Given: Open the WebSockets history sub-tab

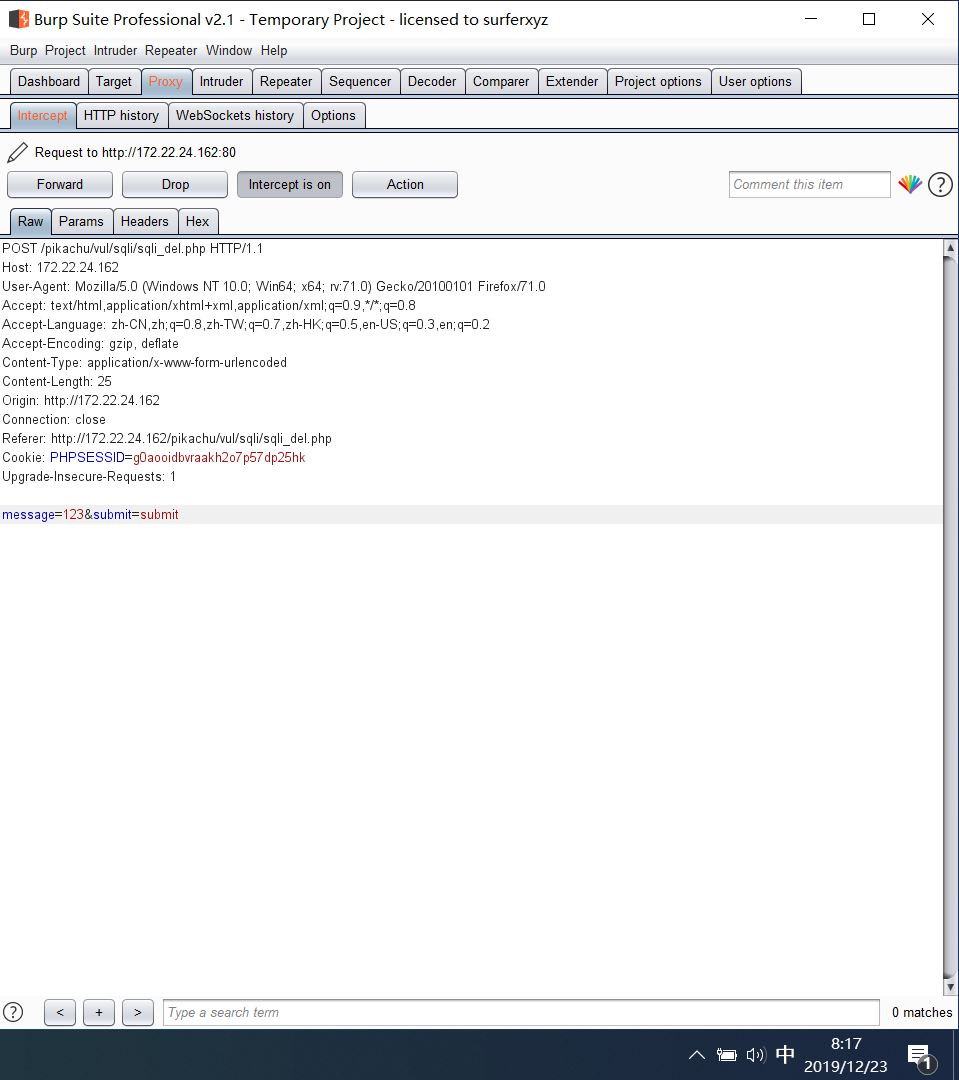Looking at the screenshot, I should pos(235,116).
